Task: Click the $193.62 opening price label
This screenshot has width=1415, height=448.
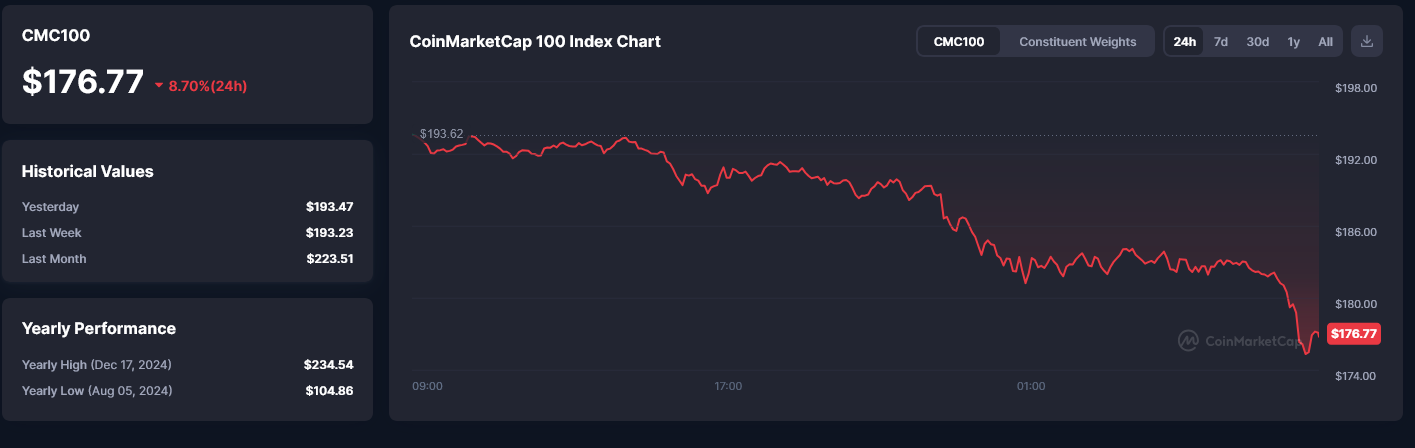Action: click(441, 133)
